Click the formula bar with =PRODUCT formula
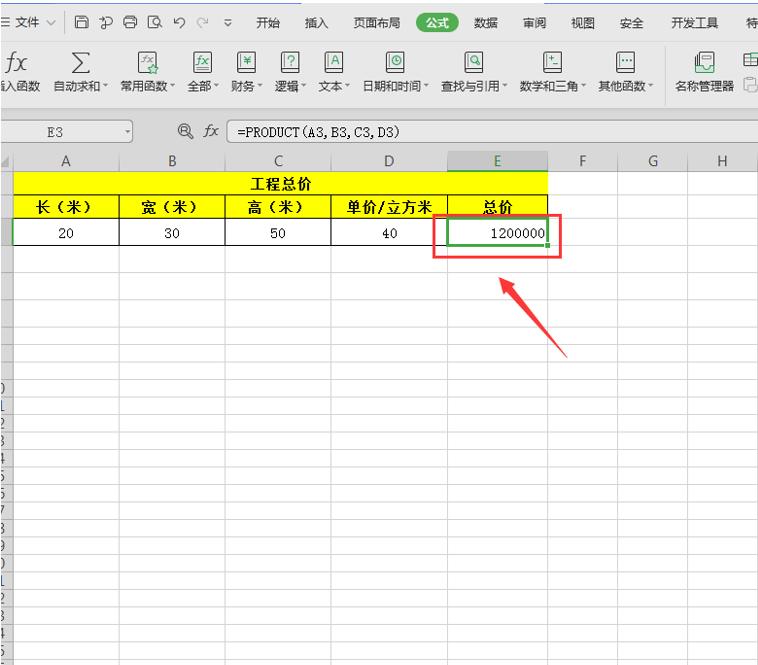The height and width of the screenshot is (665, 758). [492, 132]
